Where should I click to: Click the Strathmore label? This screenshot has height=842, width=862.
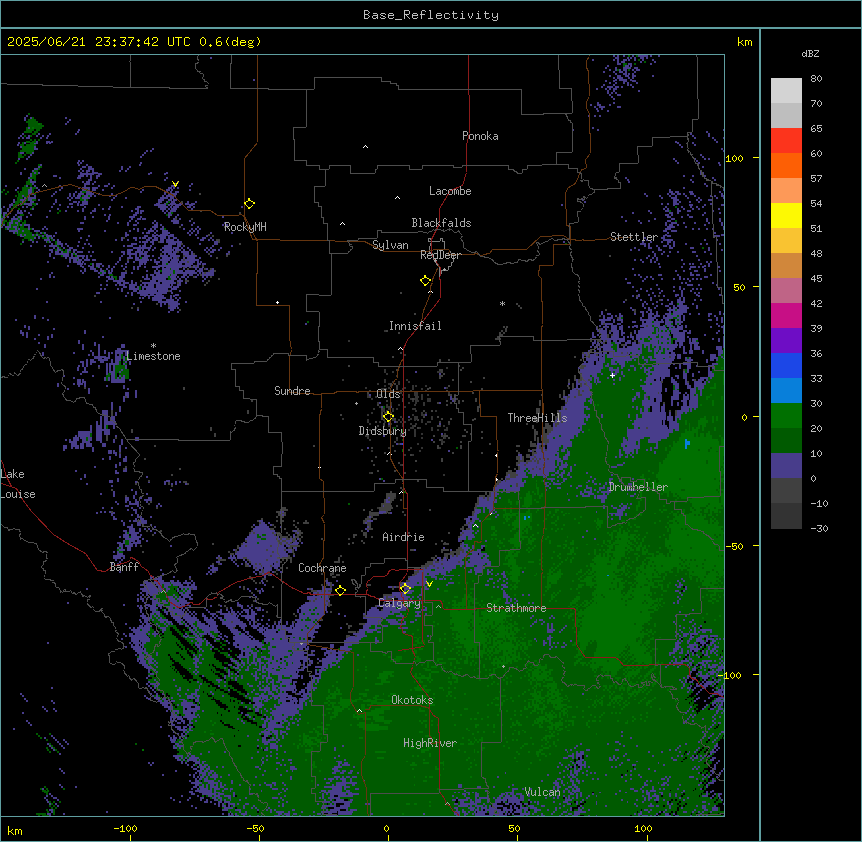pos(516,608)
